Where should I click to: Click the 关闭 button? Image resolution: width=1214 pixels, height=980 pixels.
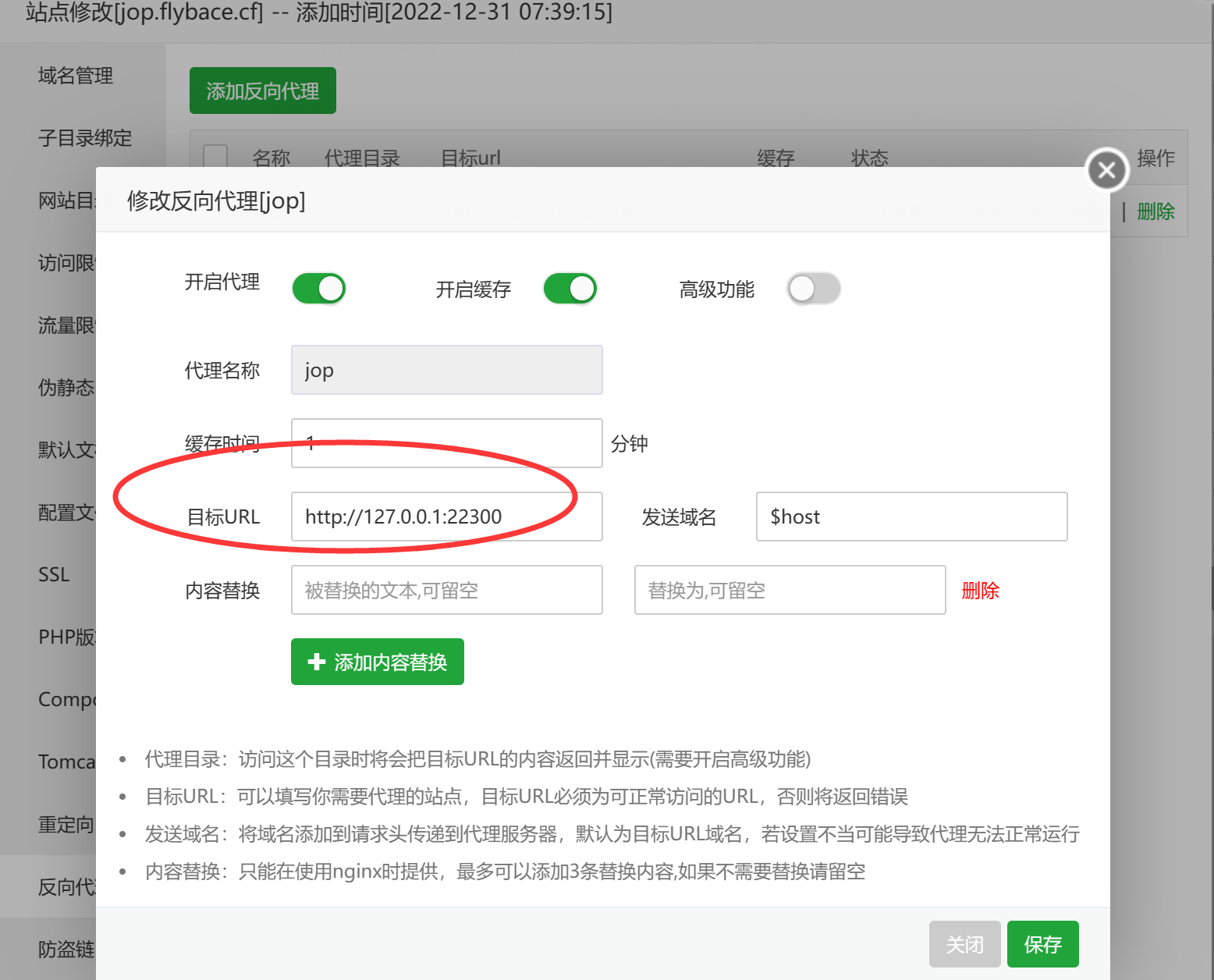[x=965, y=944]
